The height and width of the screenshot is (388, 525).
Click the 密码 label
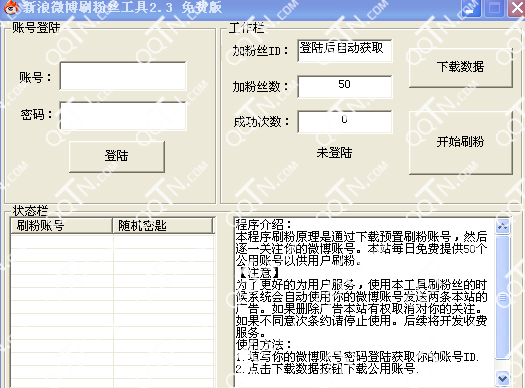click(36, 115)
